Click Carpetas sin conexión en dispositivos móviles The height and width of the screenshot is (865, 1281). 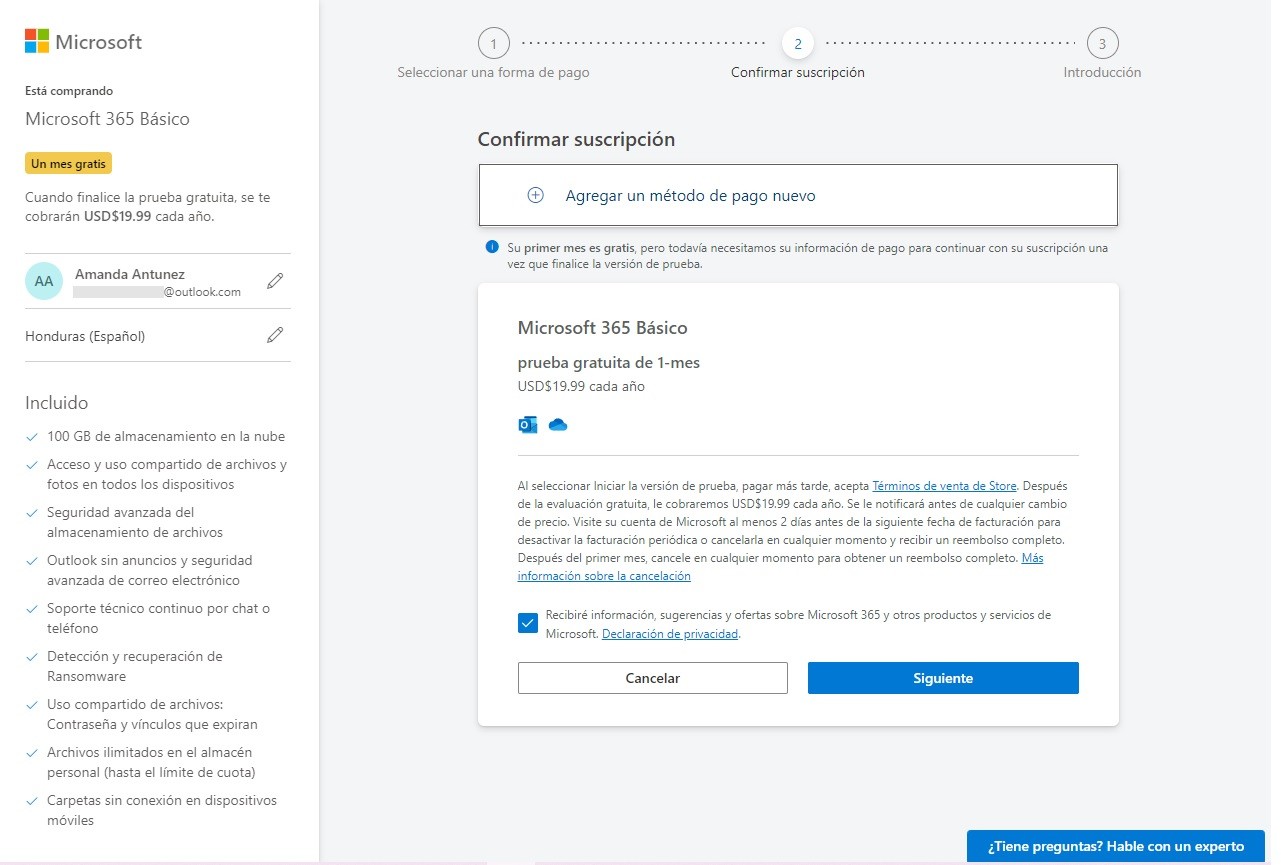click(162, 811)
